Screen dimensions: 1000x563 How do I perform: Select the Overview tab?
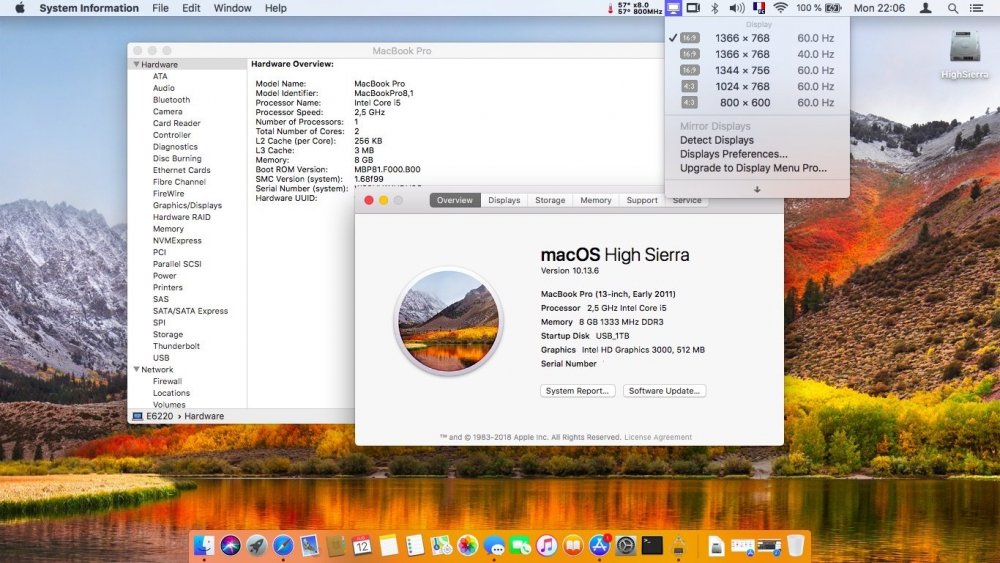click(455, 200)
